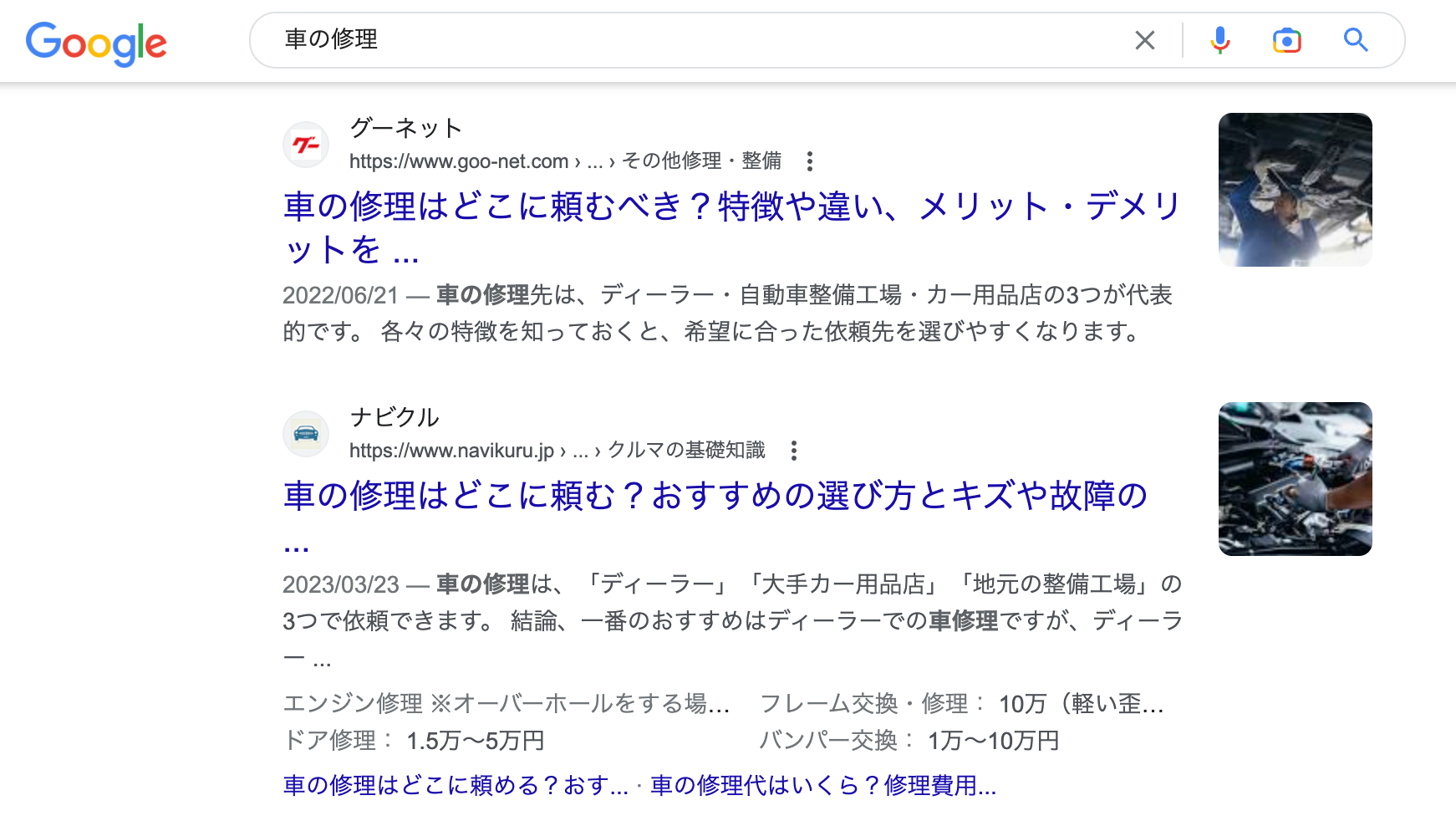Follow sitelink 車の修理はどこに頼める
This screenshot has width=1456, height=826.
[456, 785]
